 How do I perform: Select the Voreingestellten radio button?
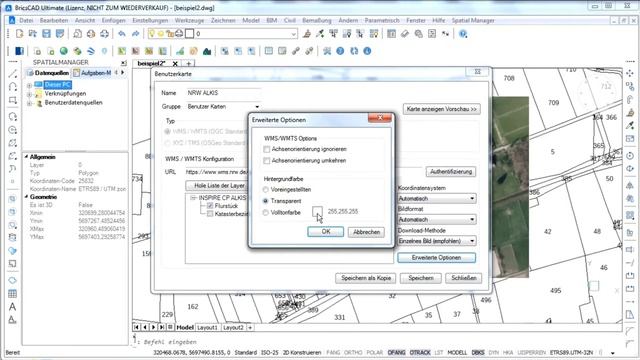pyautogui.click(x=266, y=190)
